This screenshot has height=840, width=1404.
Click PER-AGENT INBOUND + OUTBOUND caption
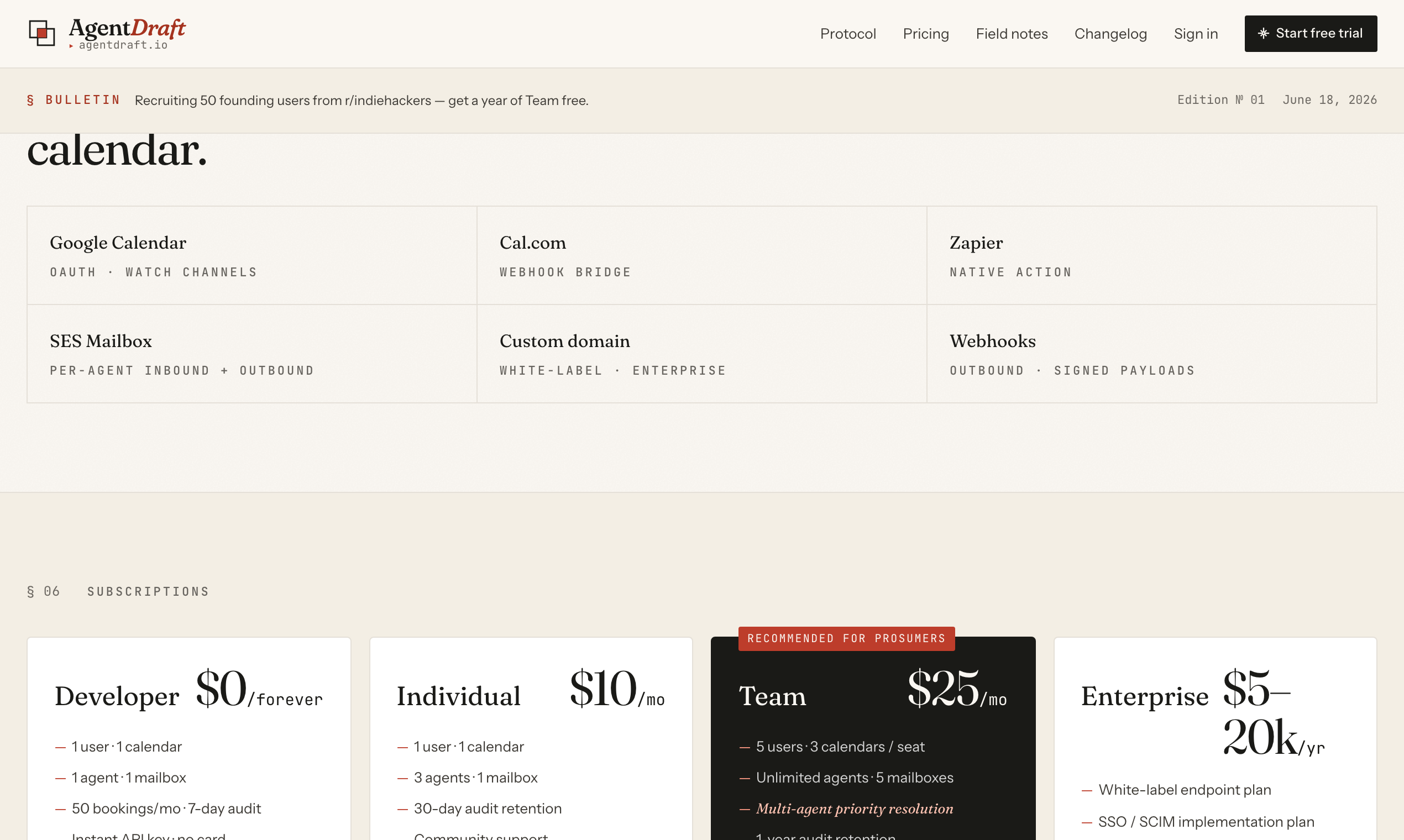(182, 371)
